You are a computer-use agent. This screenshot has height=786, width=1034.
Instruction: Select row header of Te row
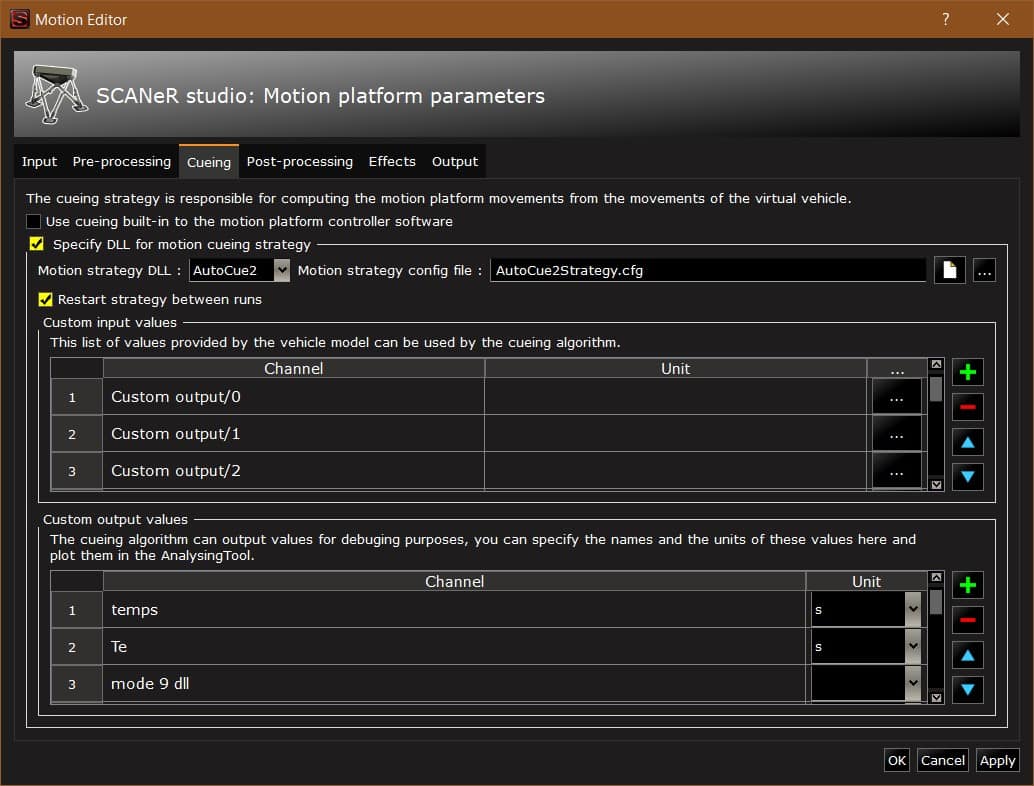point(76,647)
